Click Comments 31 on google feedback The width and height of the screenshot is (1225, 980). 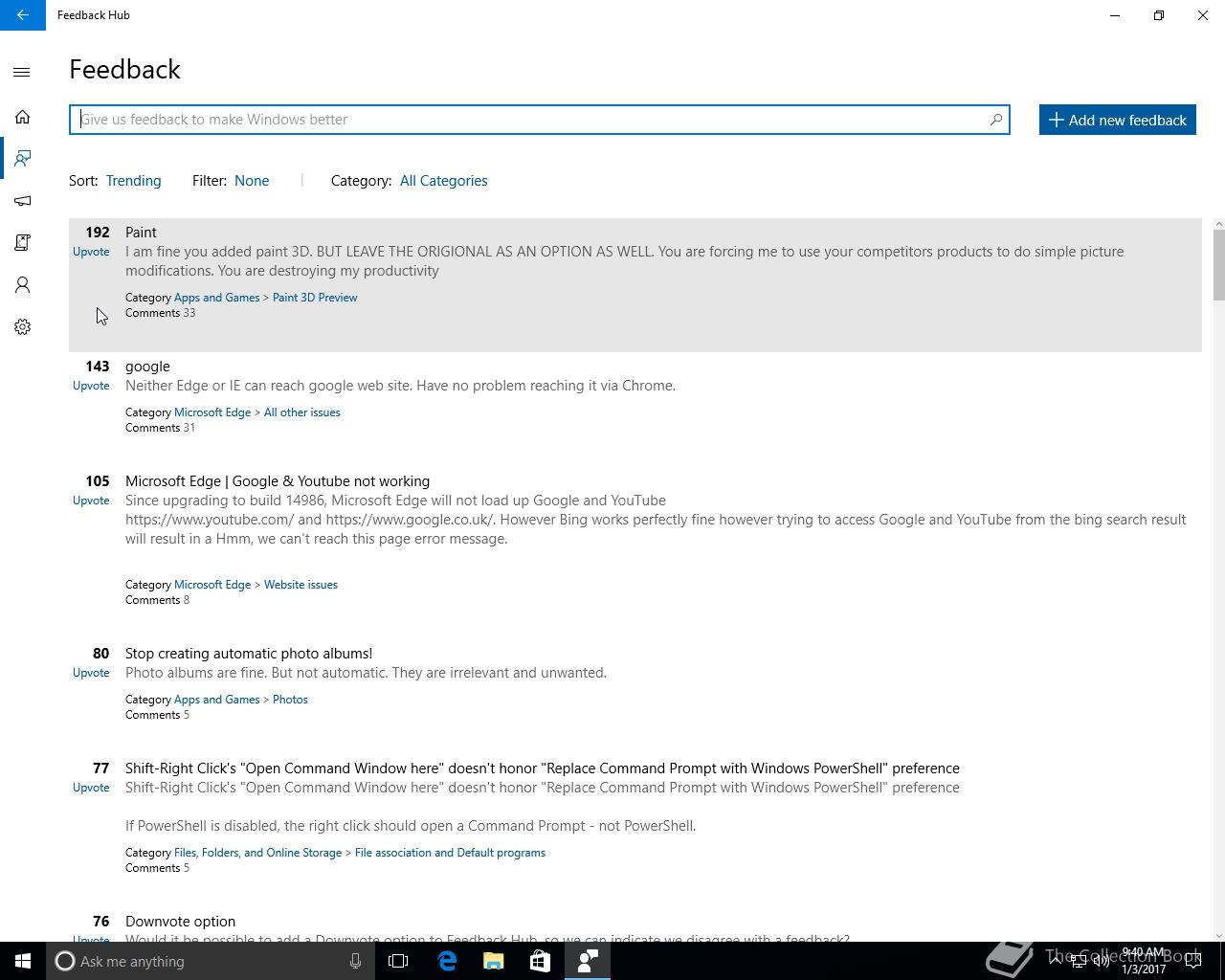point(160,428)
